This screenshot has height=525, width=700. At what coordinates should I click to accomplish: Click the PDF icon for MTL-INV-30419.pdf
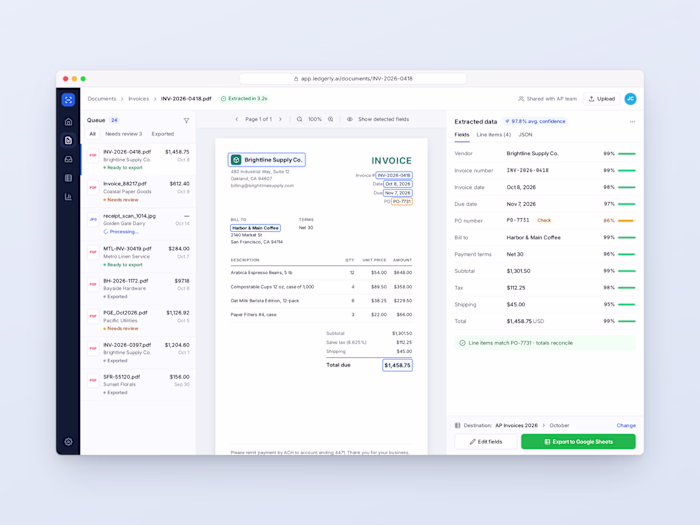93,252
